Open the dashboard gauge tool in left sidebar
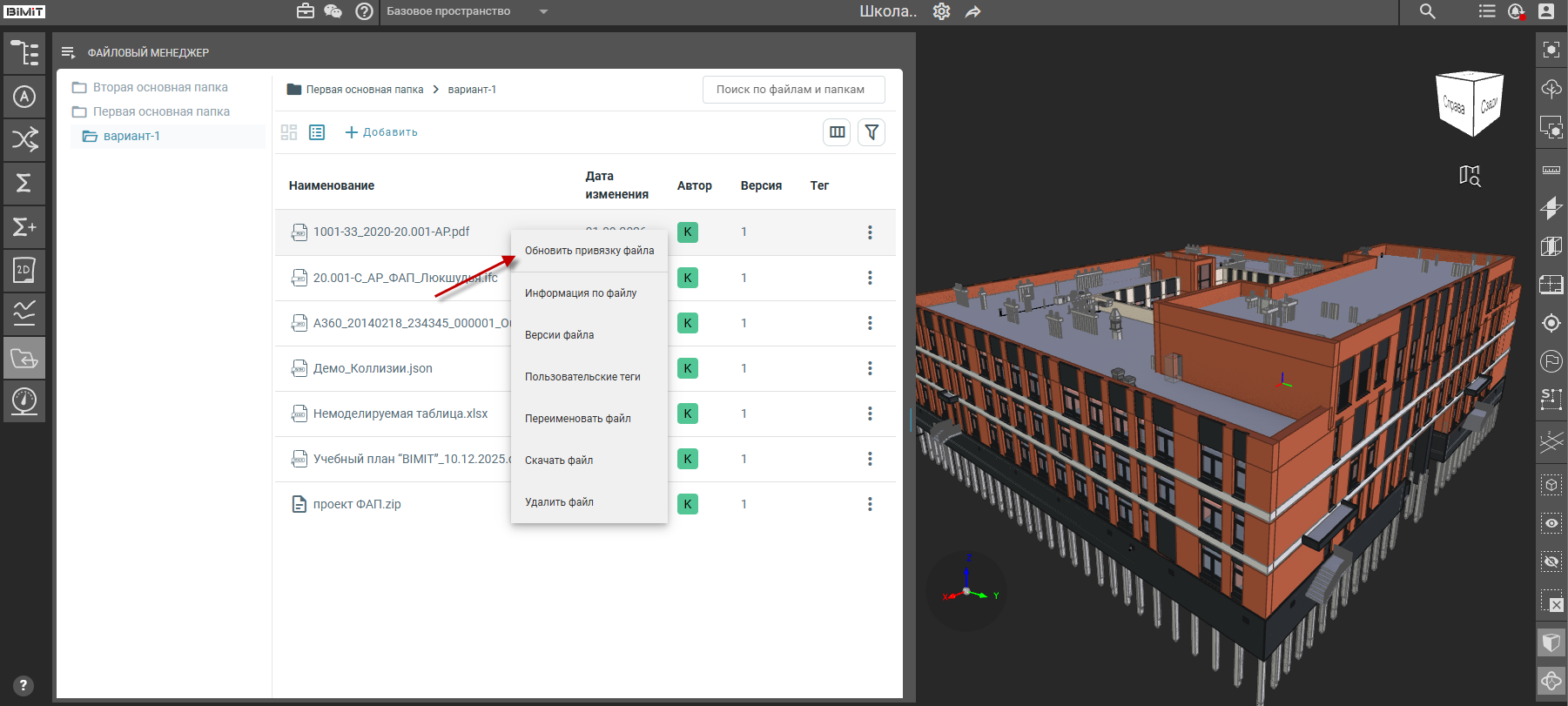Viewport: 1568px width, 706px height. click(24, 401)
